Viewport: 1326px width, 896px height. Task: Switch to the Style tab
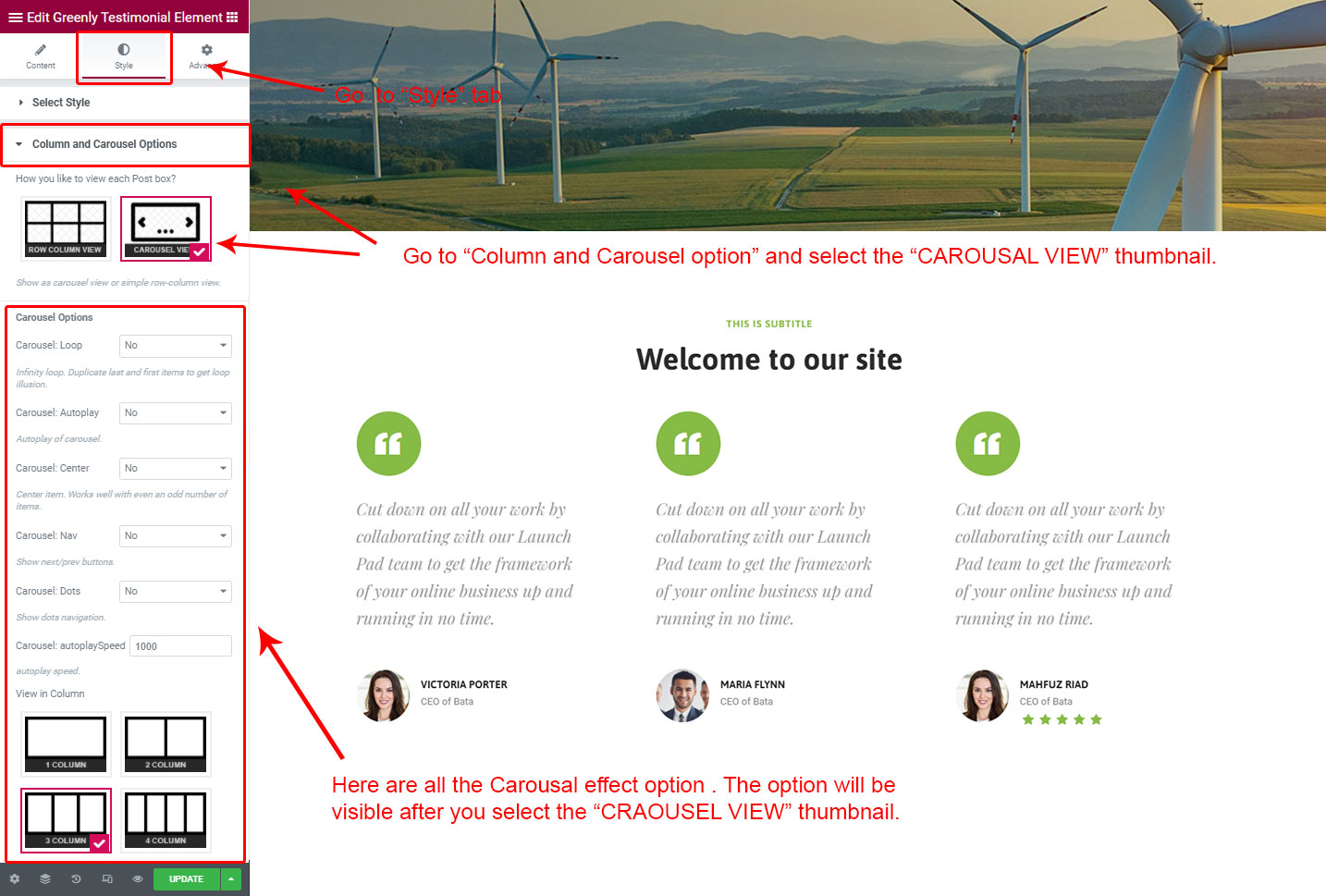coord(124,56)
